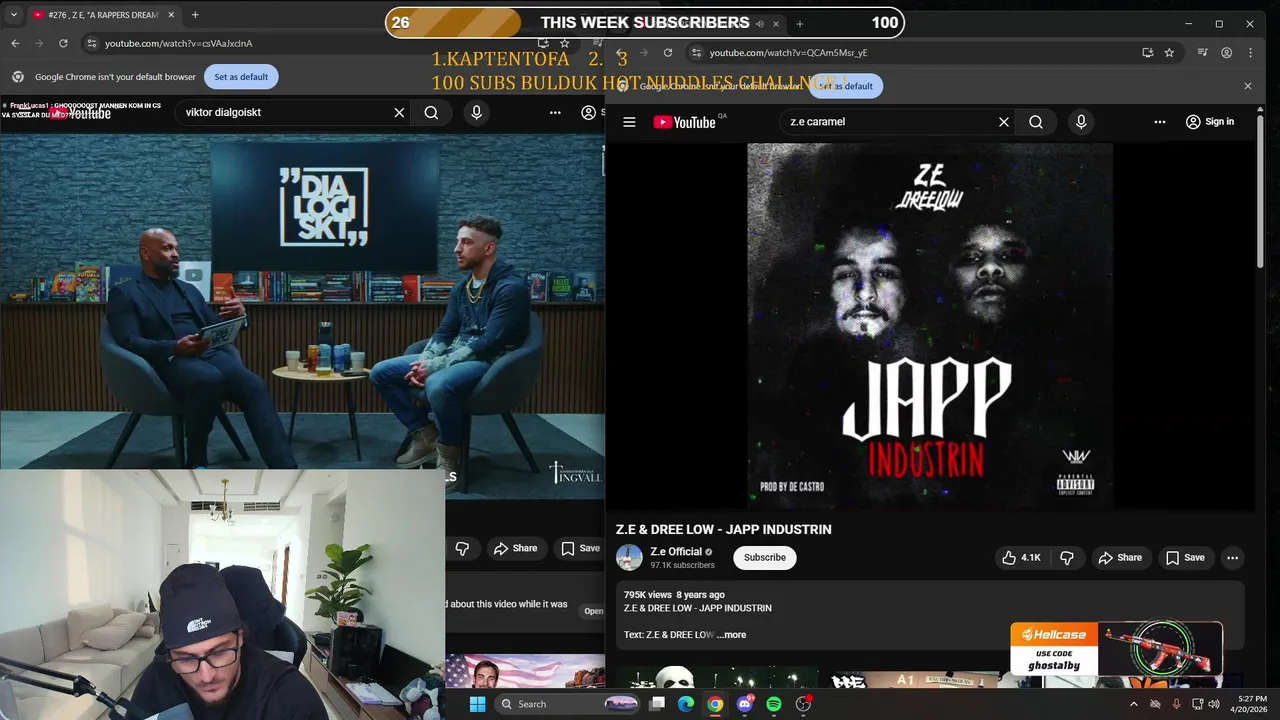The image size is (1280, 720).
Task: Open YouTube hamburger guide menu
Action: pos(629,122)
